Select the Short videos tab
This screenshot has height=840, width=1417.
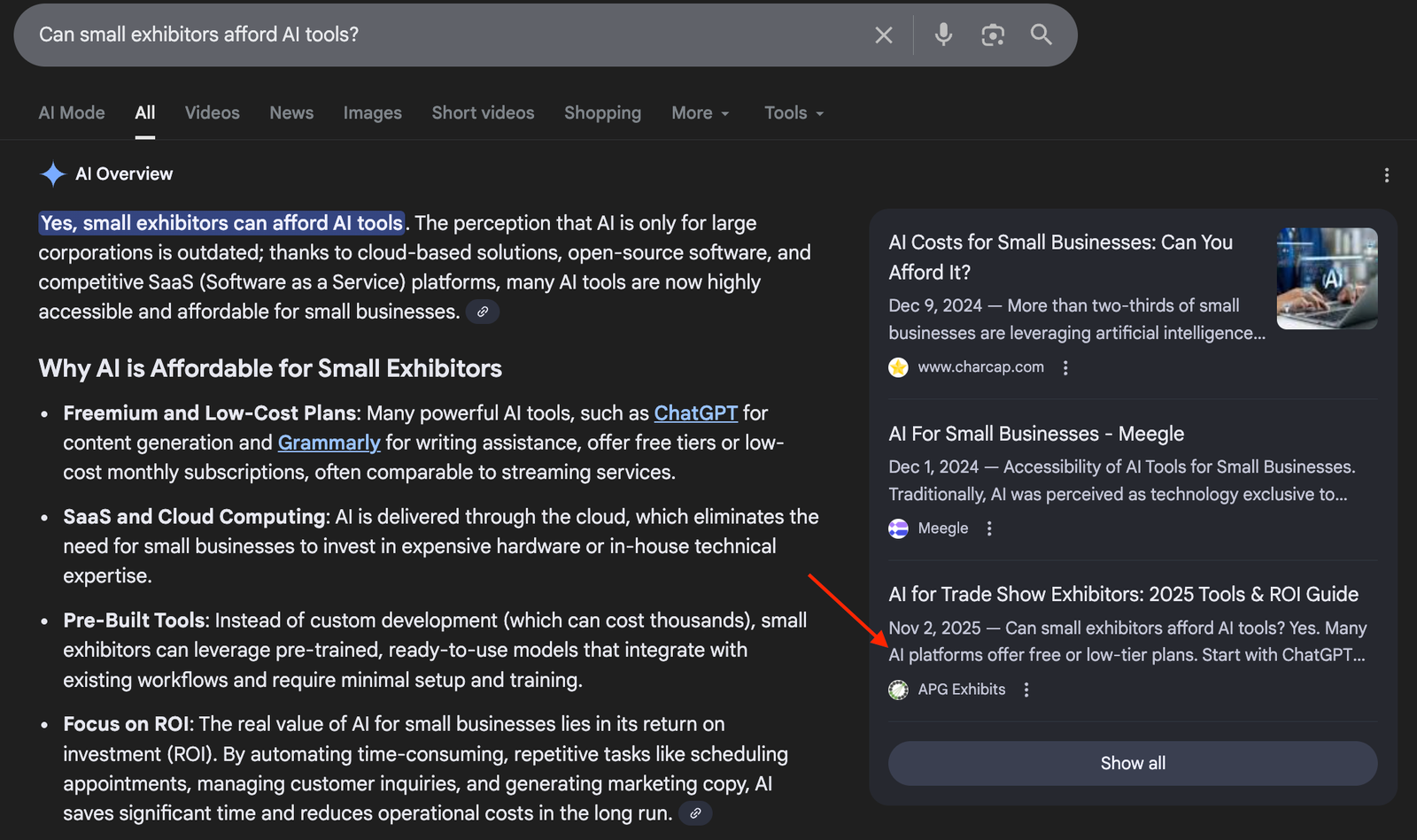click(x=483, y=113)
